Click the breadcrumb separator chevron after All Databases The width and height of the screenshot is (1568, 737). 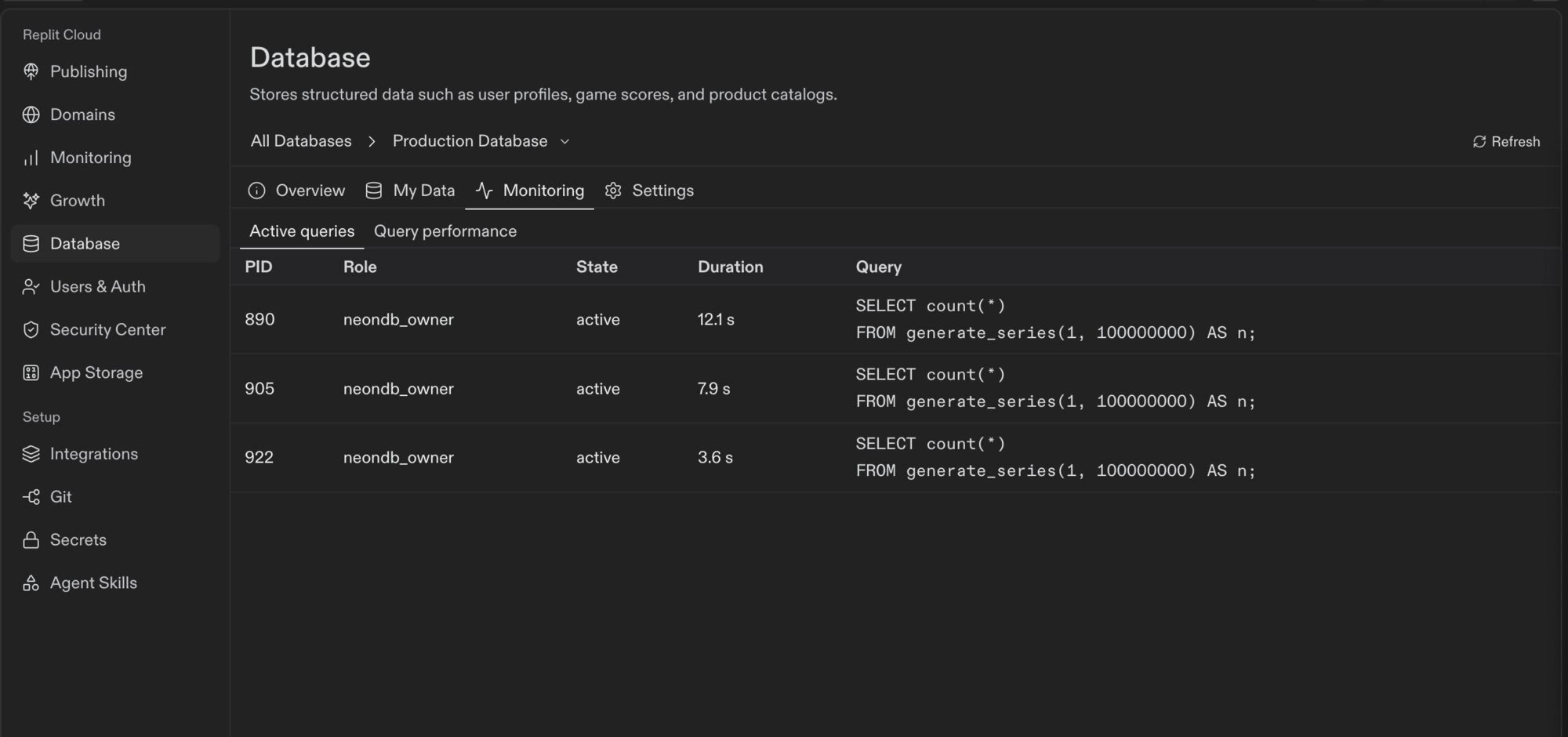click(x=372, y=142)
